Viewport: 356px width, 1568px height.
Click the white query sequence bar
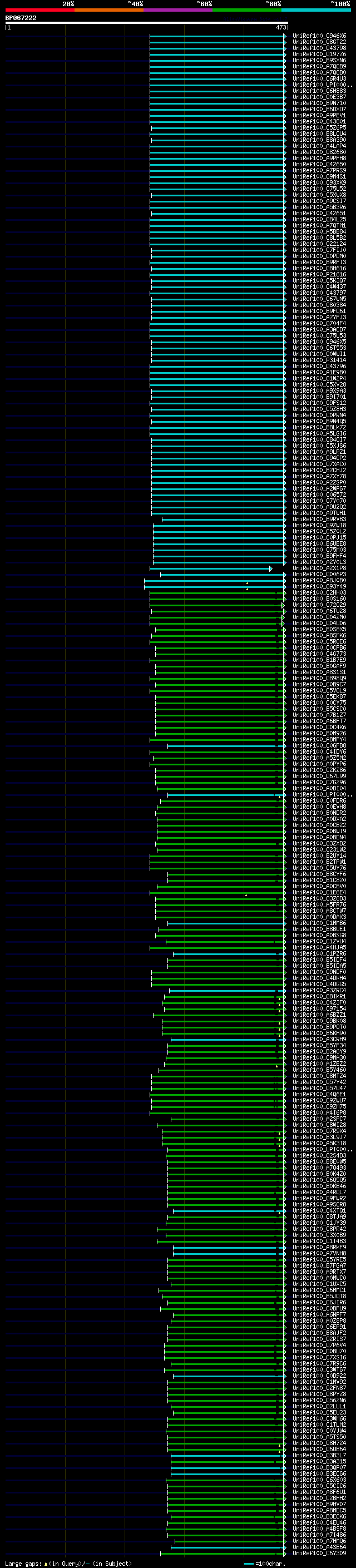147,22
